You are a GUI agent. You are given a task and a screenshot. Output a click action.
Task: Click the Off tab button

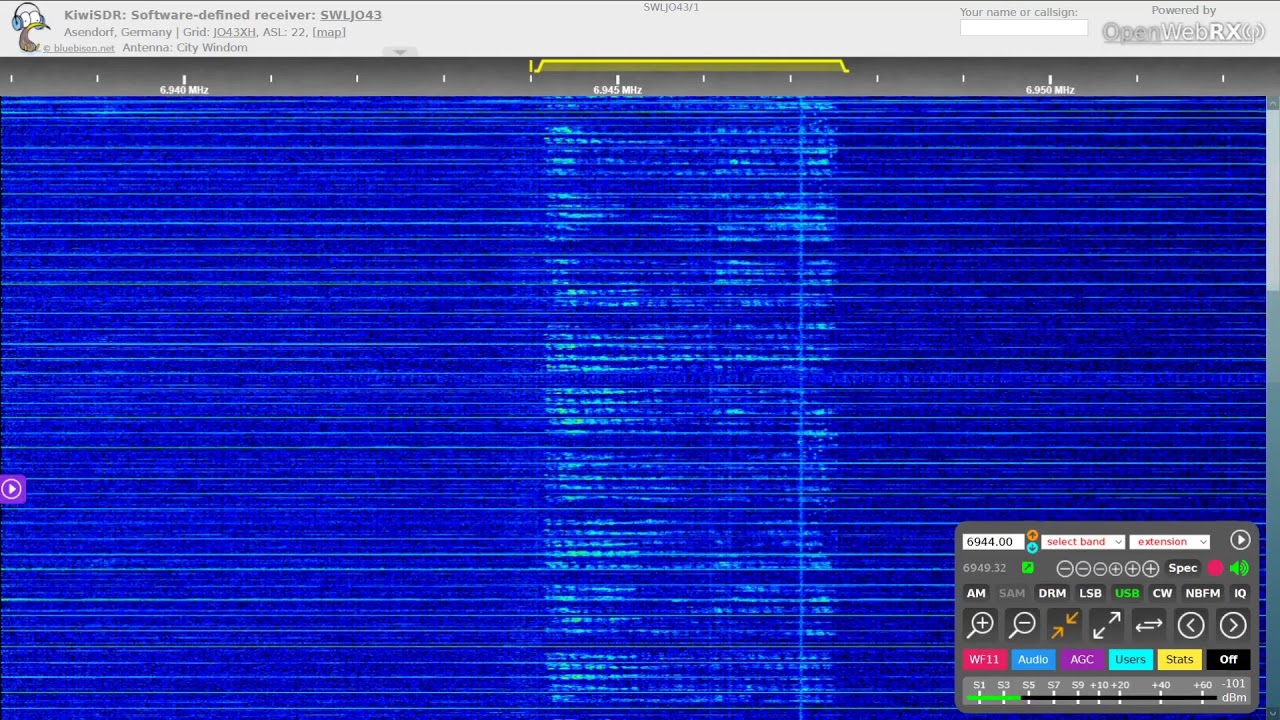[x=1228, y=659]
